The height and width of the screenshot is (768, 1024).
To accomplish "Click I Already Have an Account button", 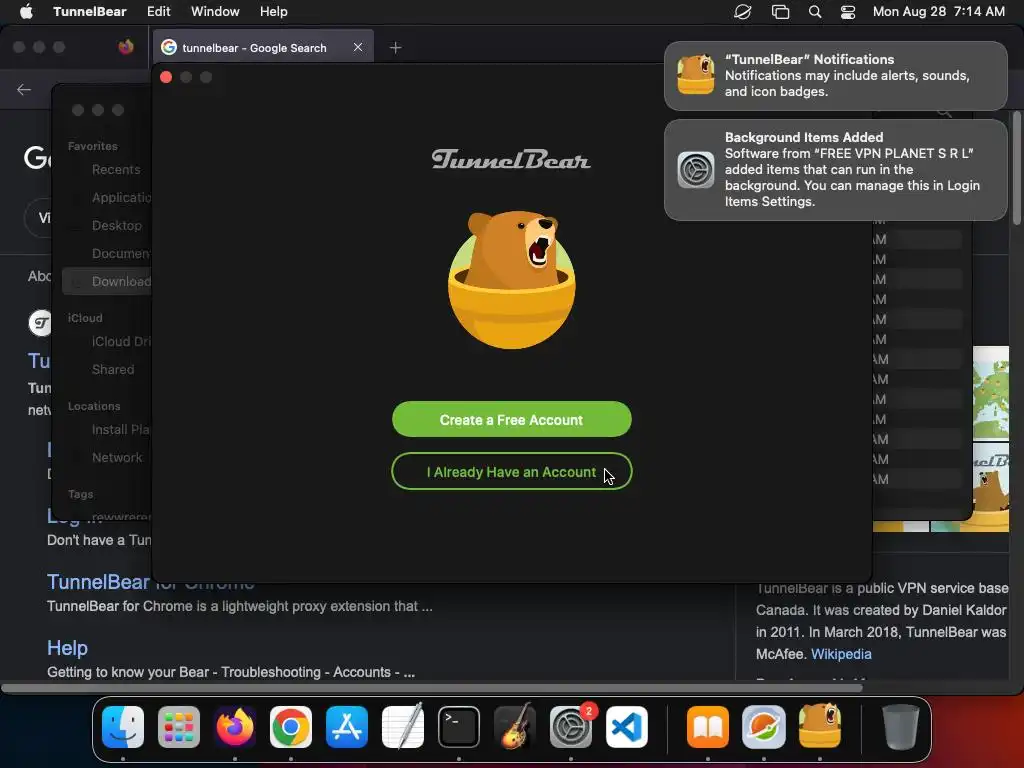I will pos(511,472).
